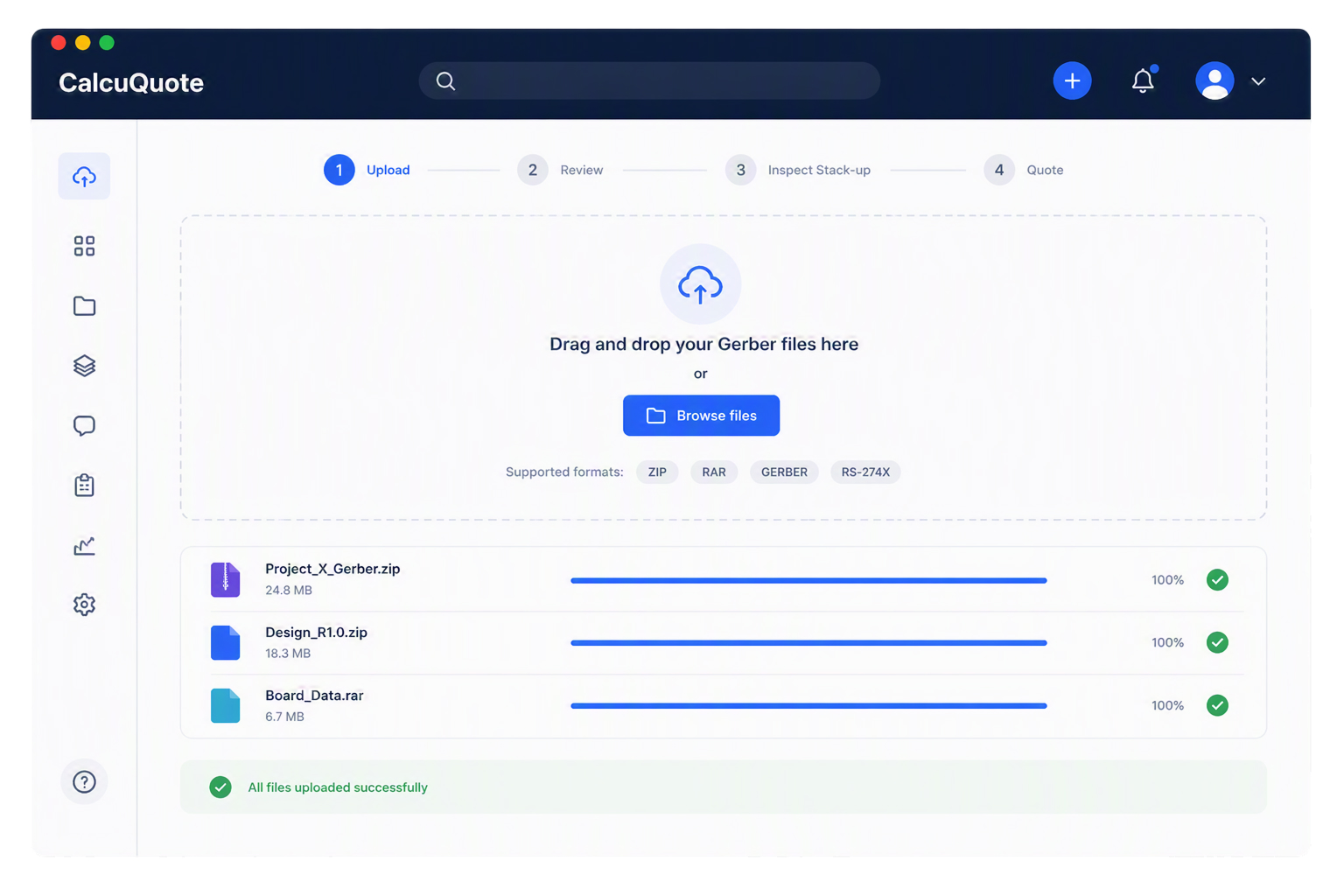Click the 6.7 MB file size
1344x896 pixels.
tap(284, 716)
